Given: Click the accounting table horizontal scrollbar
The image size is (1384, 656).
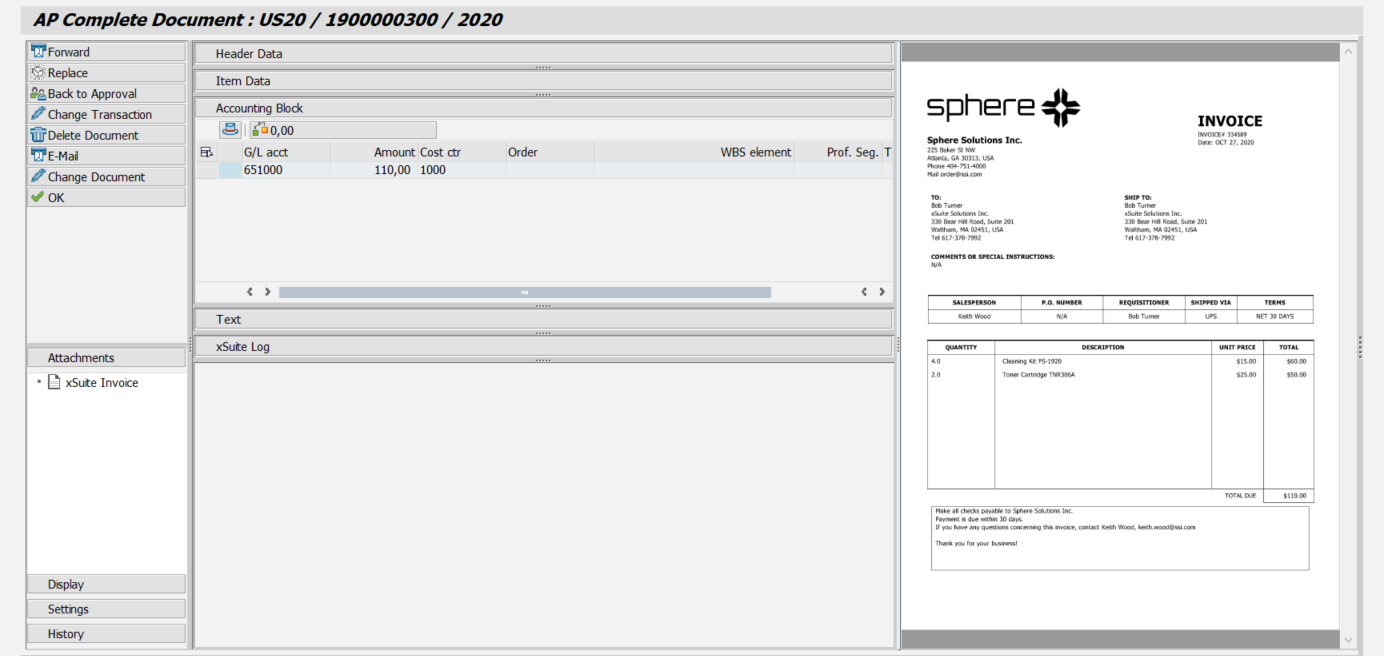Looking at the screenshot, I should coord(524,292).
